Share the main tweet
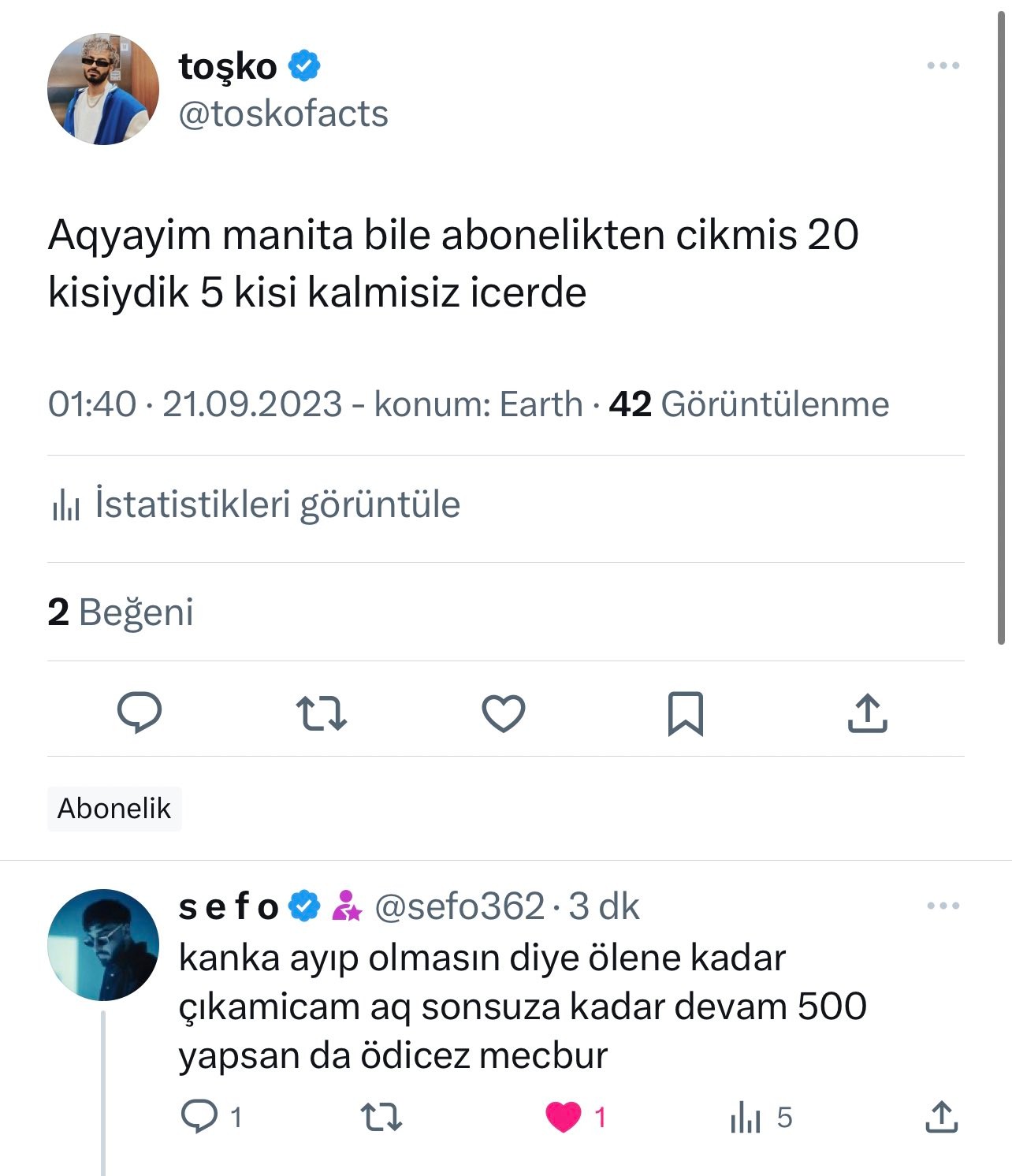Viewport: 1012px width, 1176px height. pos(867,713)
